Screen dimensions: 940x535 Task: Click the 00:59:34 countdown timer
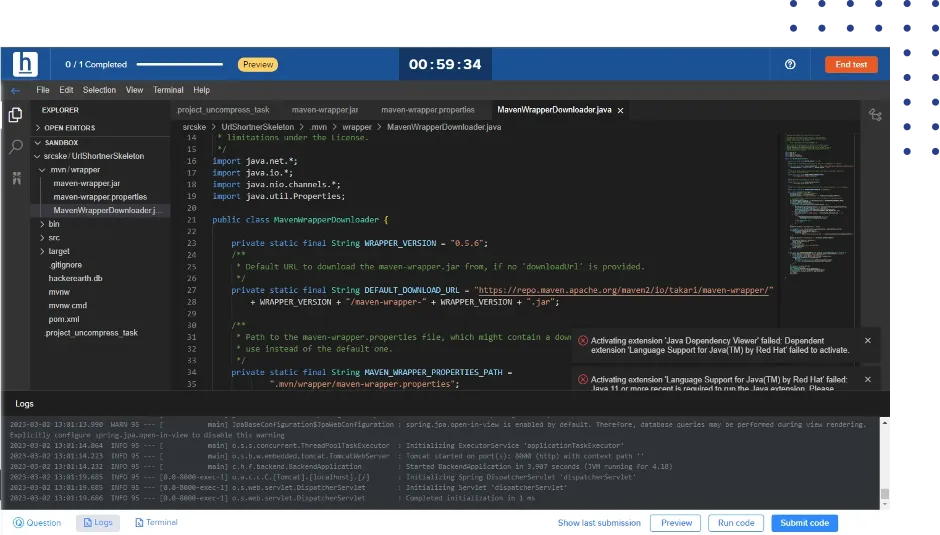point(445,64)
